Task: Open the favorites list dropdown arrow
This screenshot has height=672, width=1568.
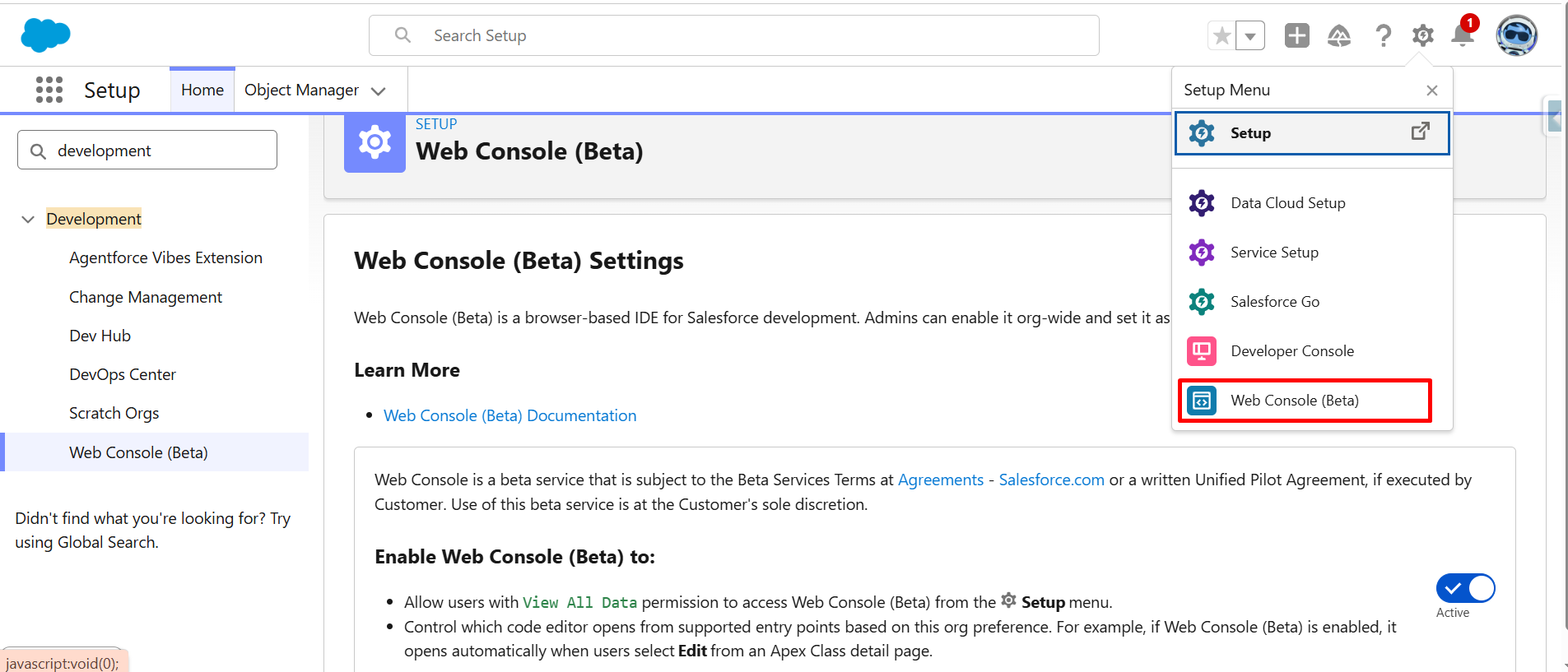Action: 1250,35
